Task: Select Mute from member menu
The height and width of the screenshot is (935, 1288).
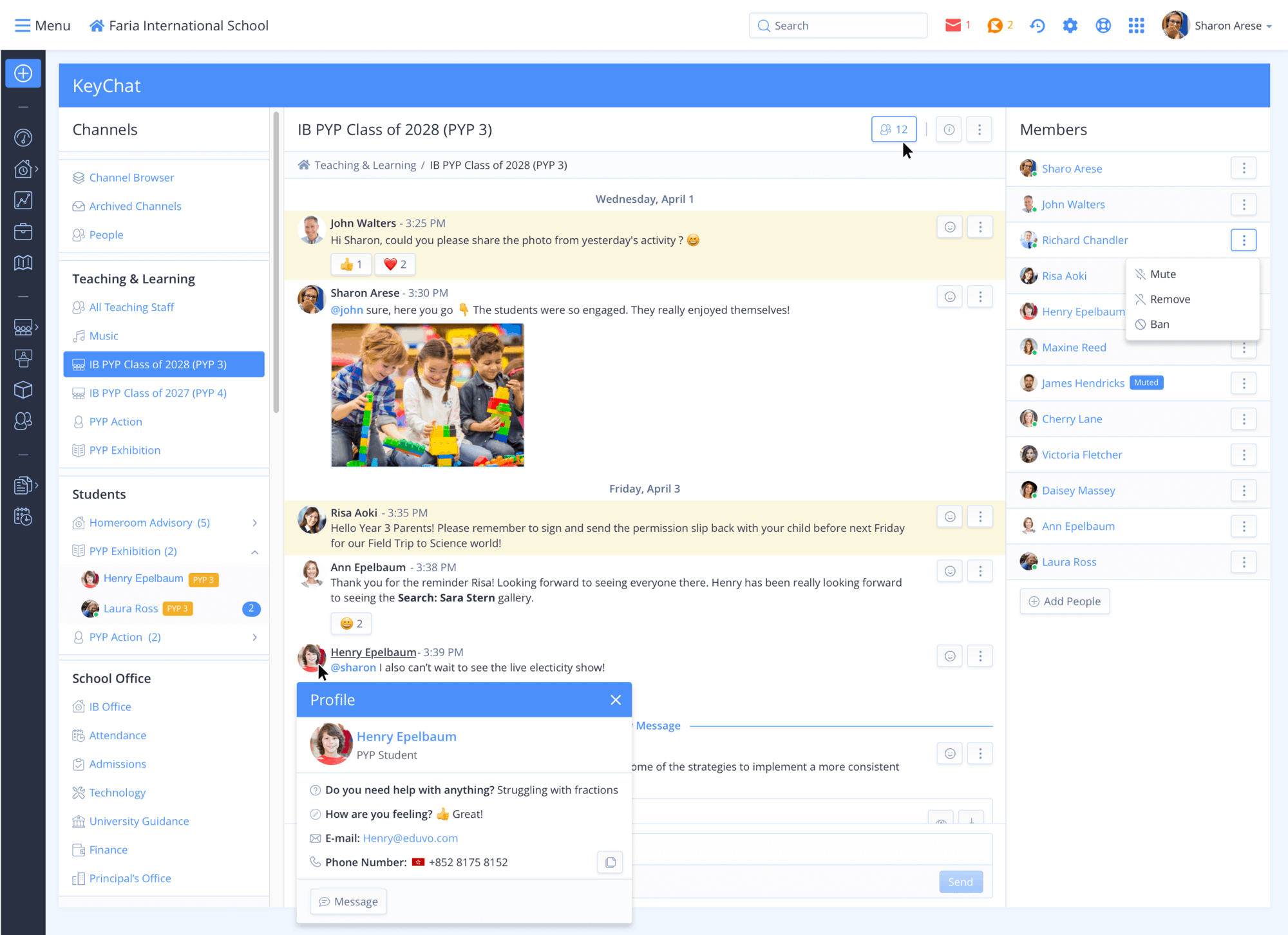Action: coord(1192,274)
